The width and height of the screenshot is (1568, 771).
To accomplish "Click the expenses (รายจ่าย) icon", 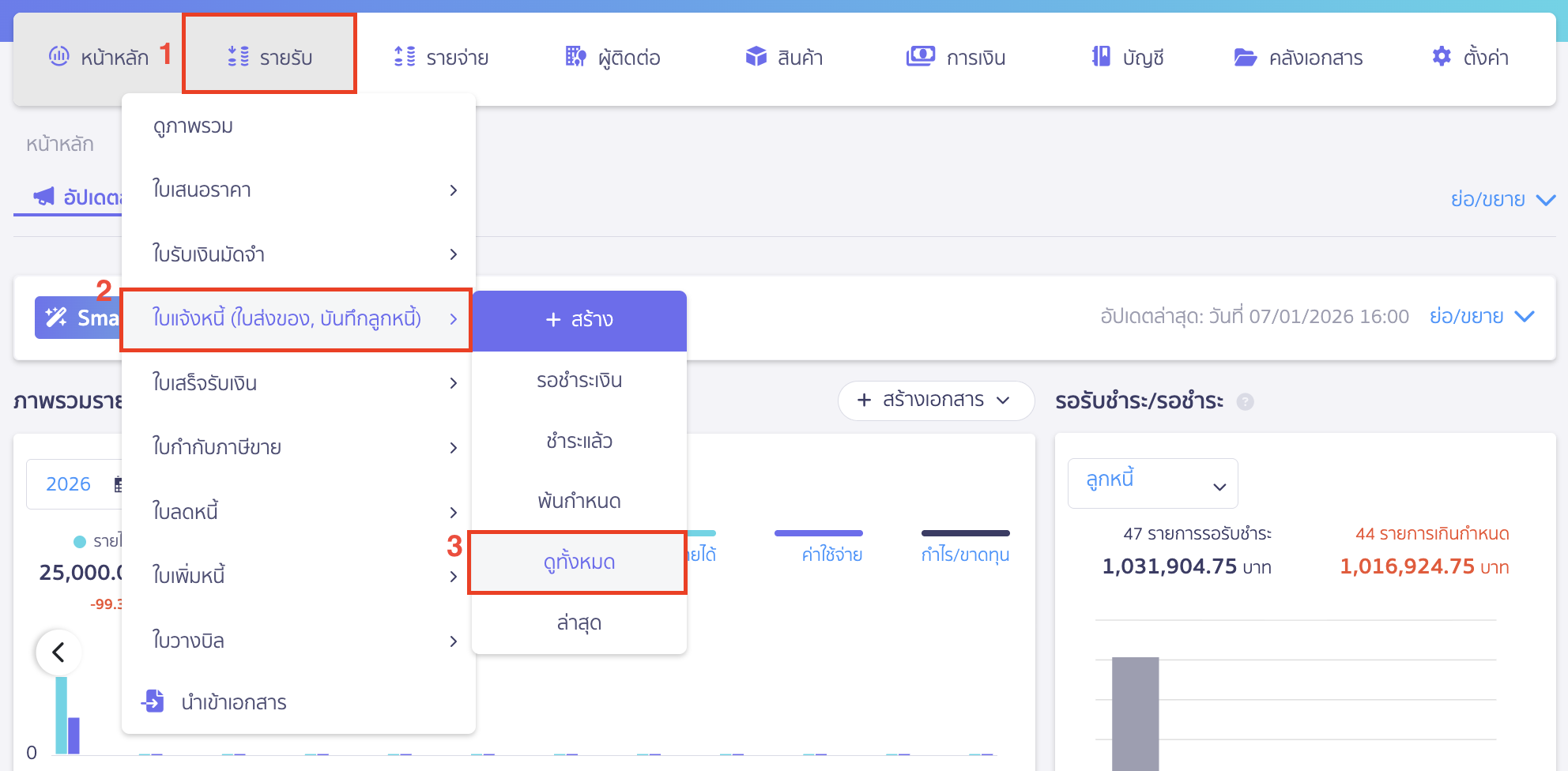I will (405, 57).
